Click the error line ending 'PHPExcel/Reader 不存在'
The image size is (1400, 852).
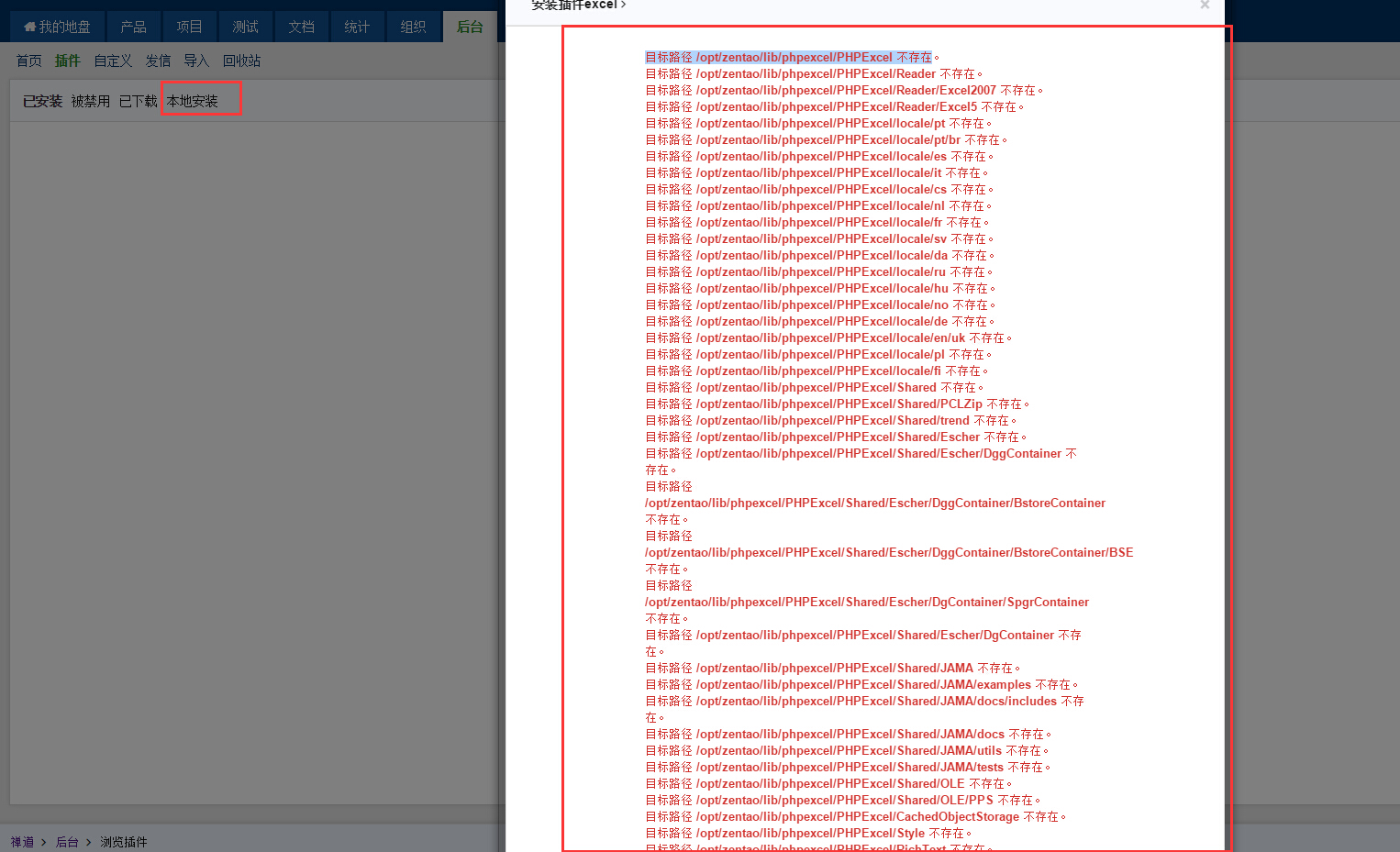(x=814, y=74)
